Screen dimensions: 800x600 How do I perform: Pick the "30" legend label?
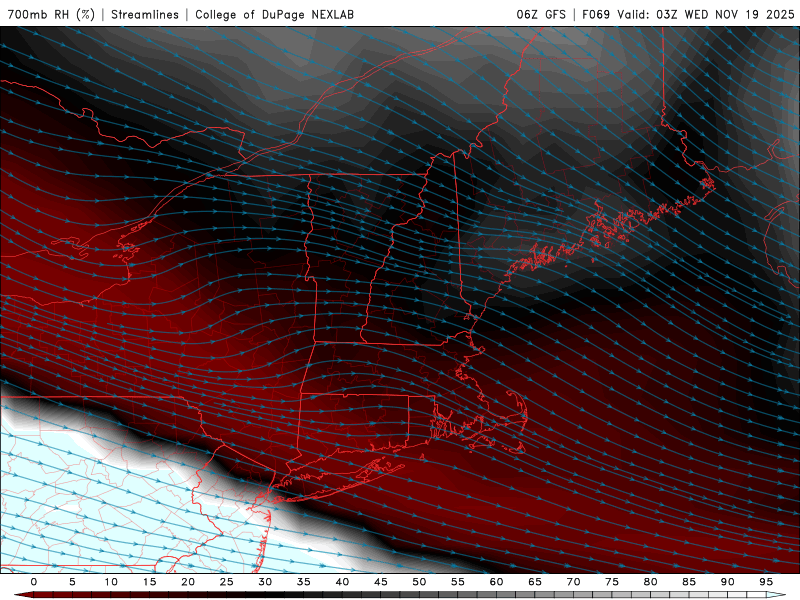[265, 582]
